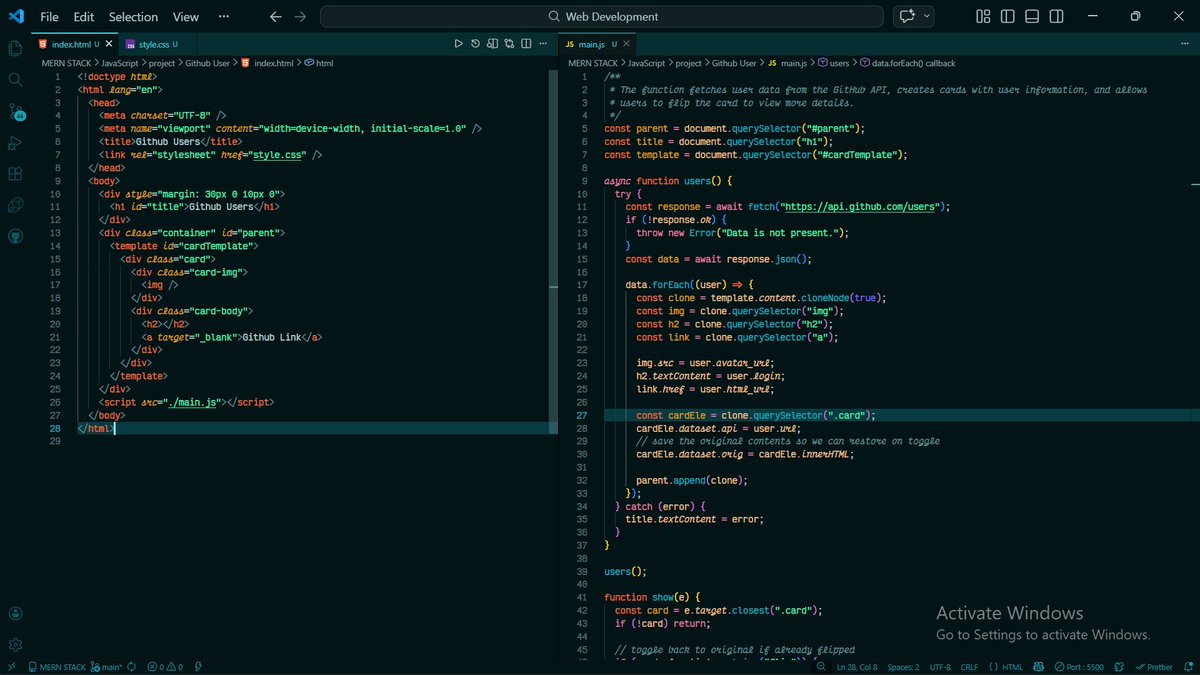The image size is (1200, 675).
Task: Click Github User breadcrumb in index.html editor
Action: tap(209, 63)
